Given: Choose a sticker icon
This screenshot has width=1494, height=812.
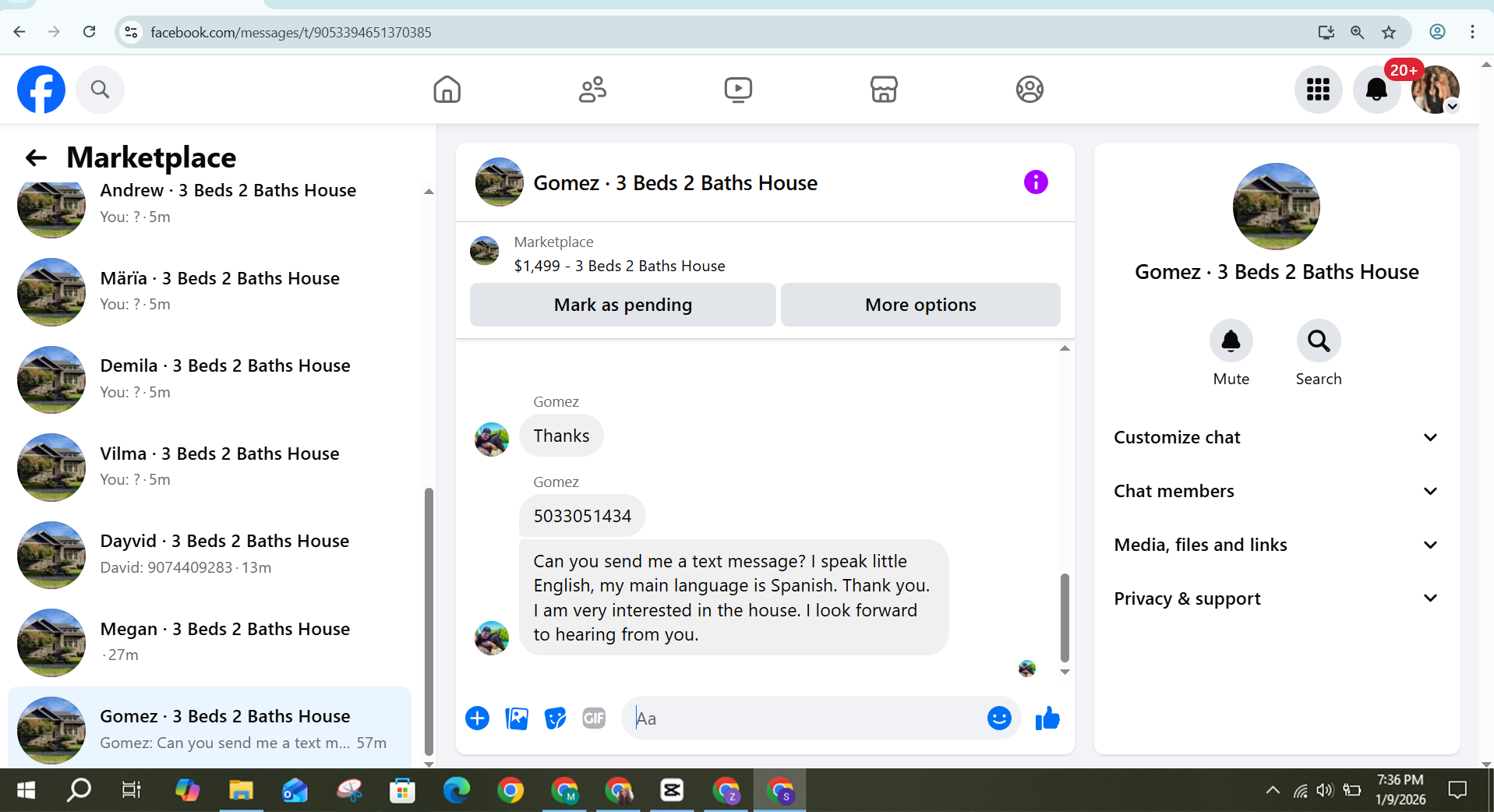Looking at the screenshot, I should pyautogui.click(x=555, y=718).
